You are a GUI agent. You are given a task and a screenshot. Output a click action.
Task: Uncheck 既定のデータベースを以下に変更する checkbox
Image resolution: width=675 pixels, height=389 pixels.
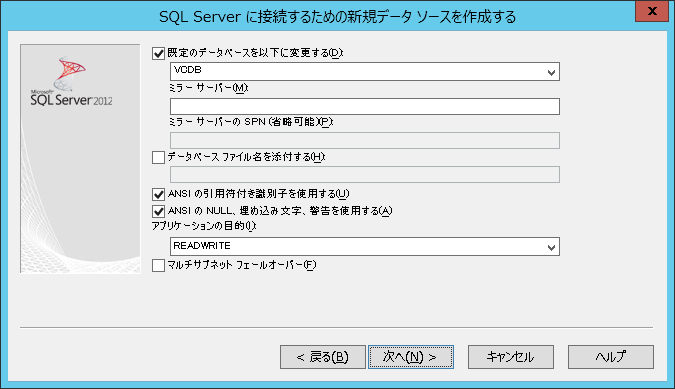(158, 53)
